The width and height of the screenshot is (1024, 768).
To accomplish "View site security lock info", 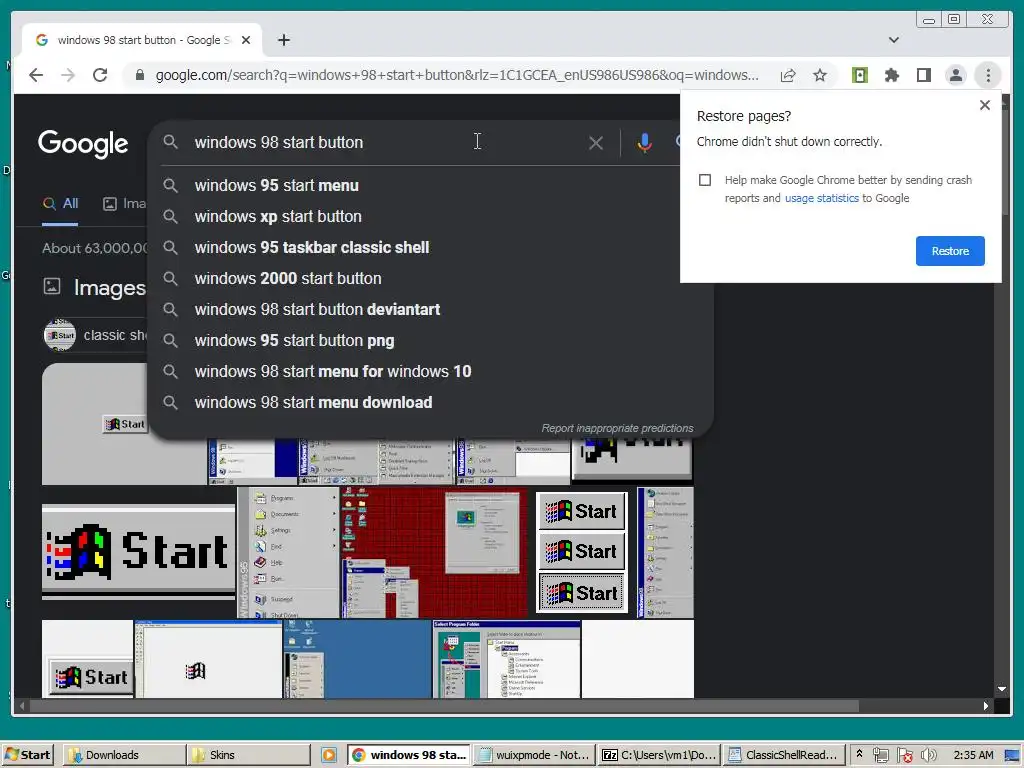I will click(139, 75).
